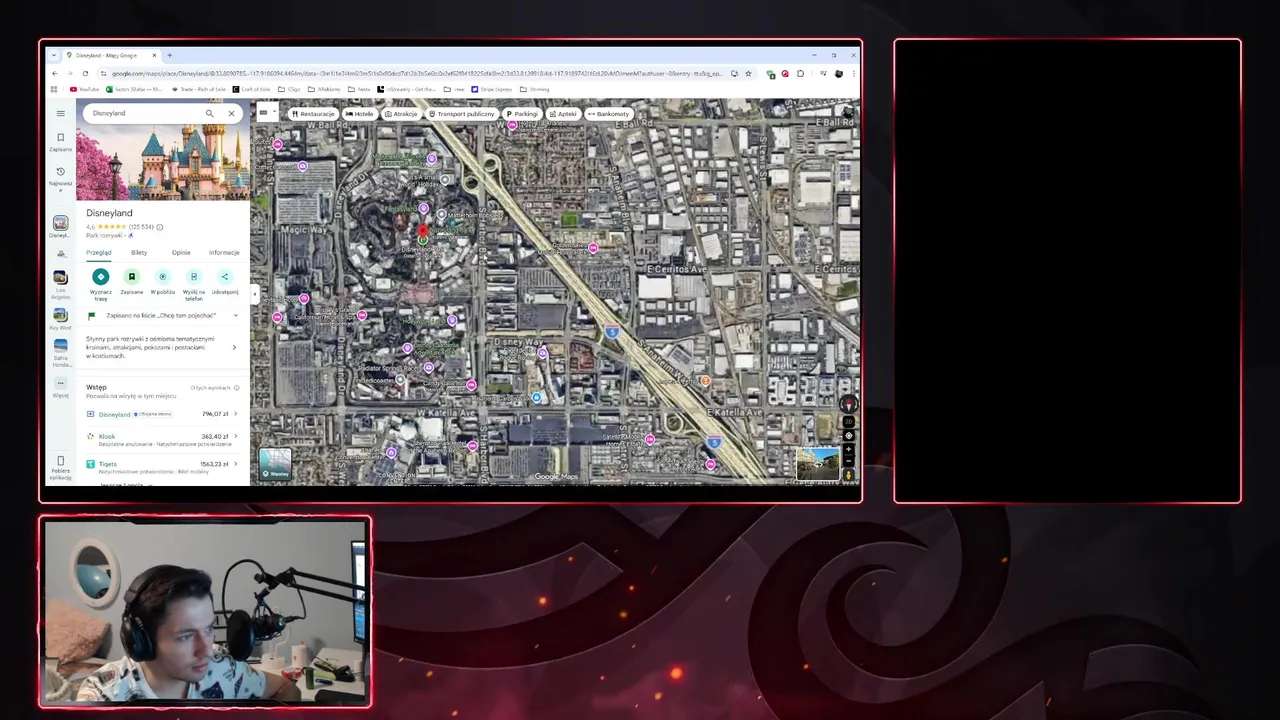
Task: Collapse the side panel arrow handle
Action: [x=254, y=294]
